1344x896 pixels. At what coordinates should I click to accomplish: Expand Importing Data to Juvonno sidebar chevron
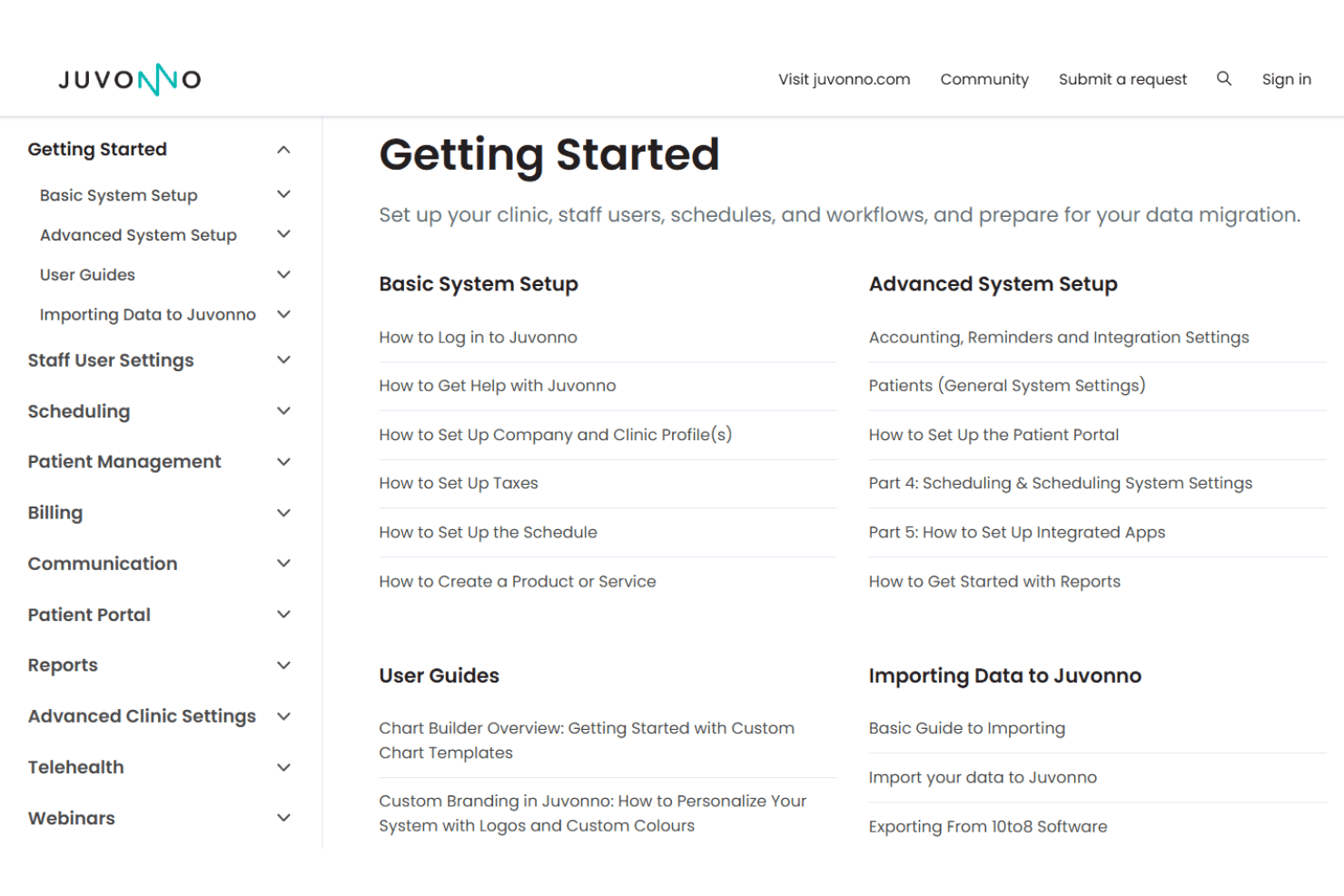pos(283,314)
